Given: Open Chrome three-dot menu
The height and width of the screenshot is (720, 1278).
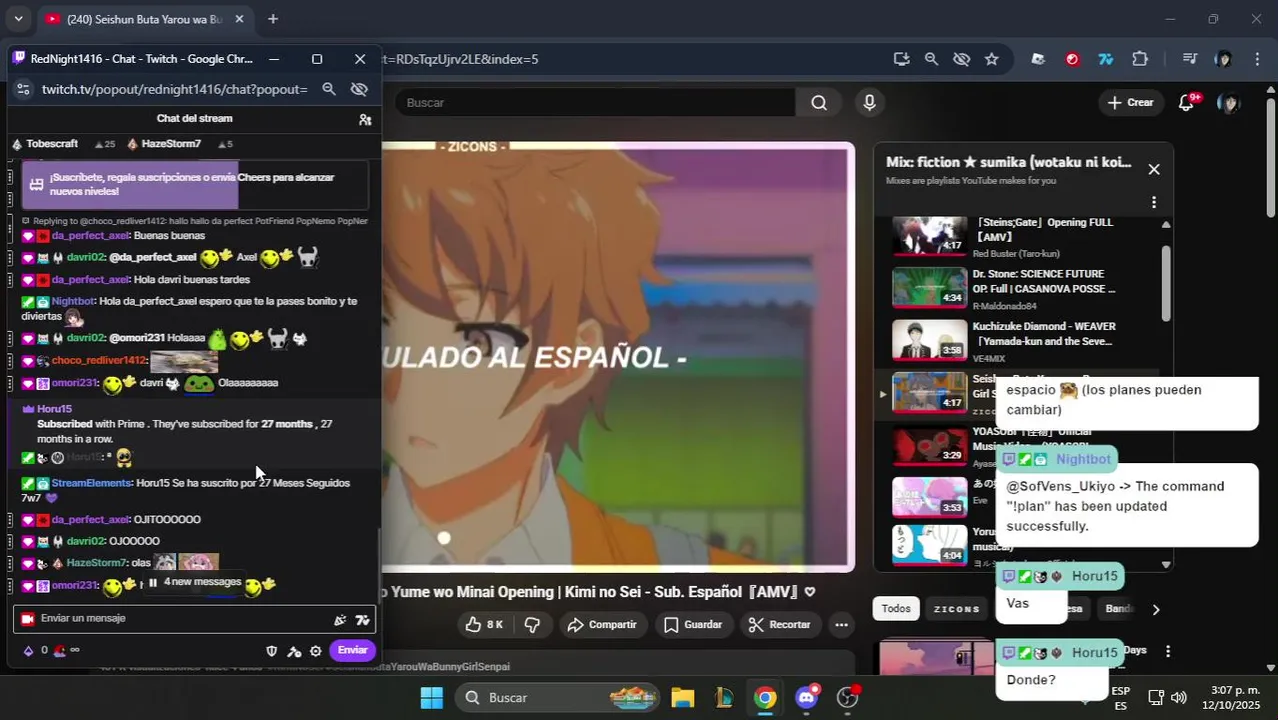Looking at the screenshot, I should (1256, 59).
